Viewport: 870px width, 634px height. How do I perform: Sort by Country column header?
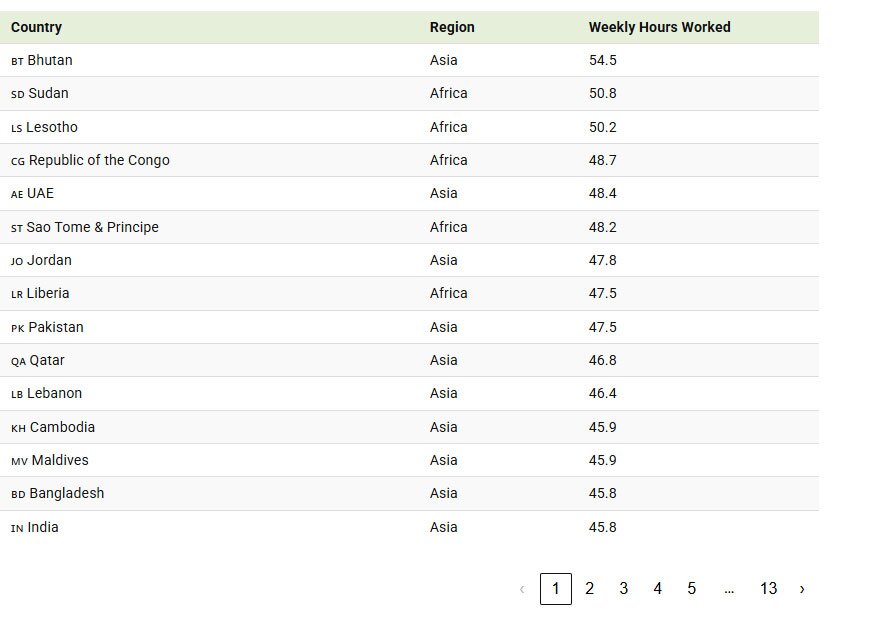click(x=36, y=27)
